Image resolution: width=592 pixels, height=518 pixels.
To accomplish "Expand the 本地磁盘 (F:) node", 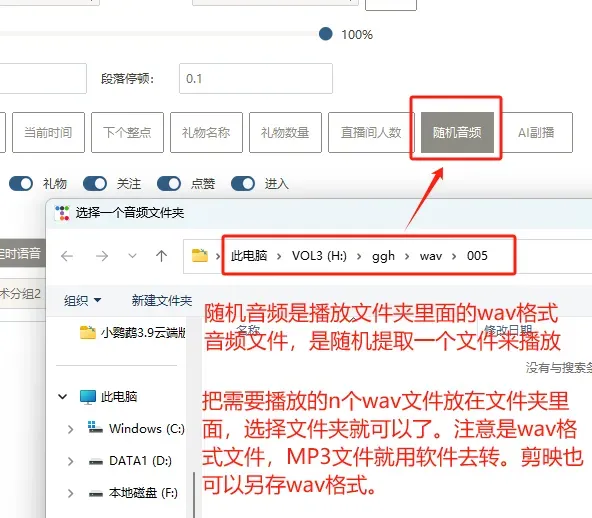I will 70,493.
